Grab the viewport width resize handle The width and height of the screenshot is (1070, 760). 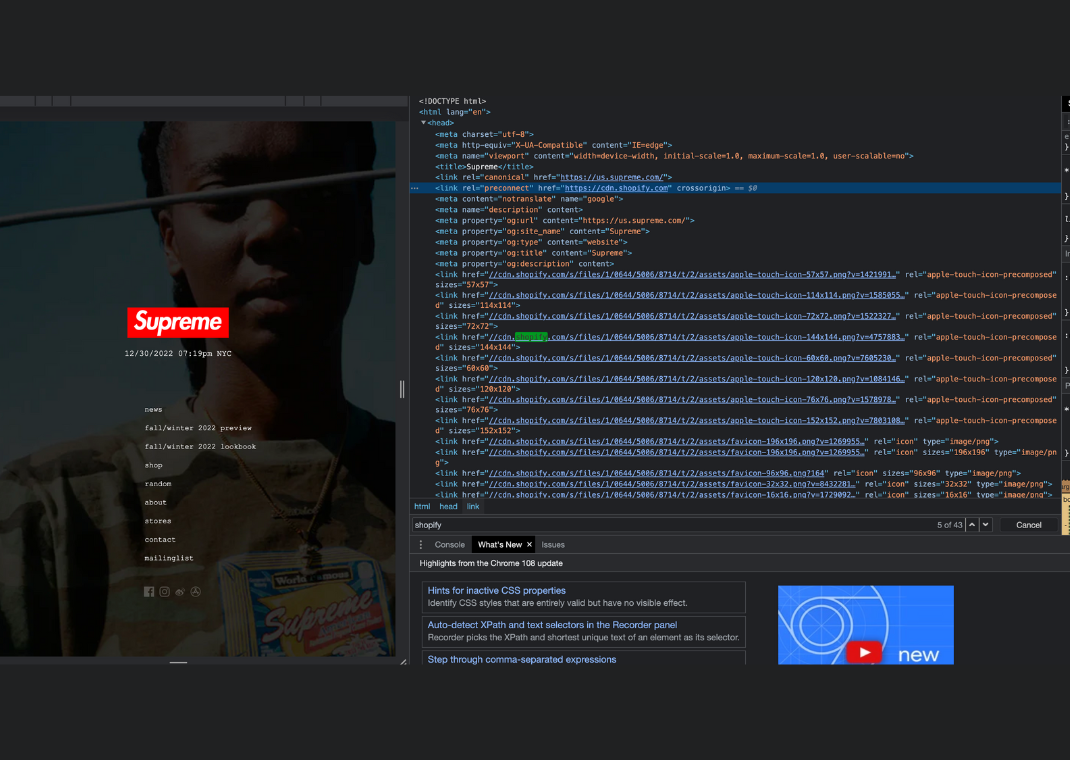coord(402,389)
